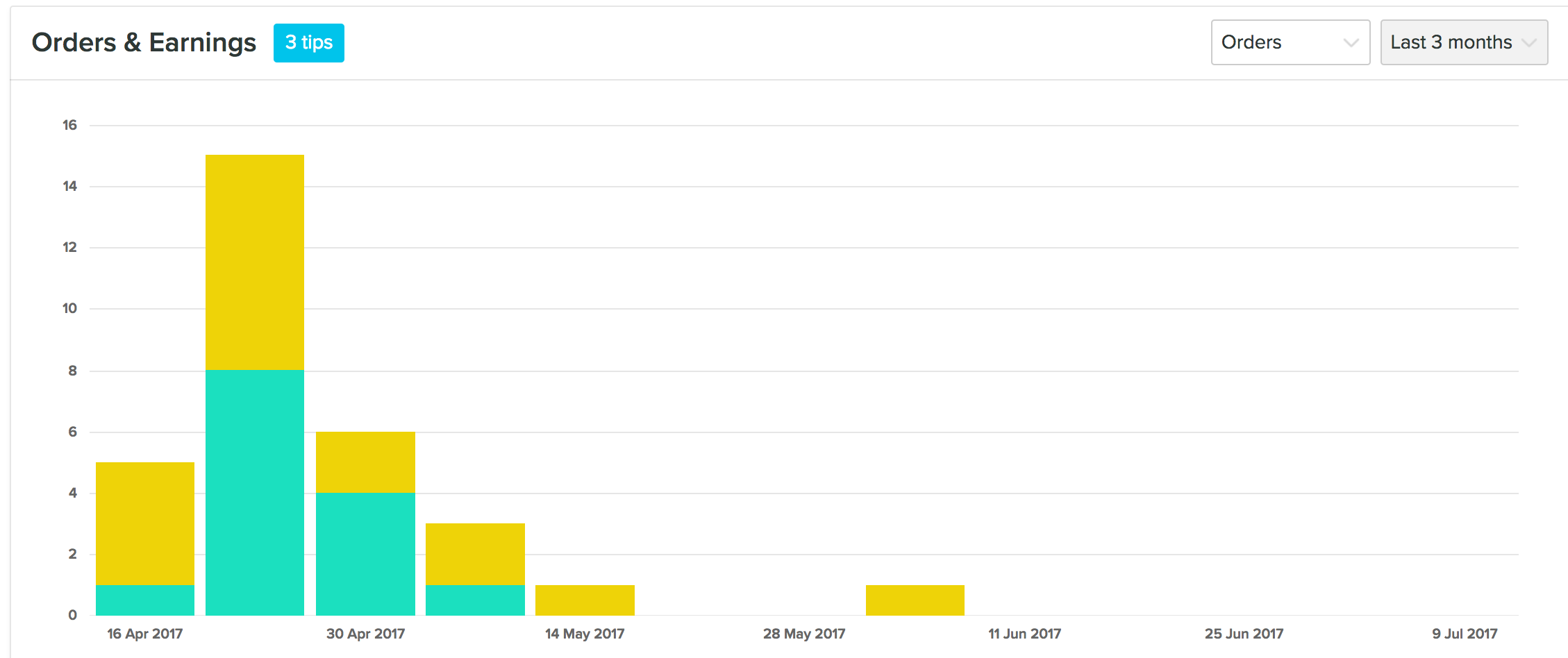Image resolution: width=1568 pixels, height=658 pixels.
Task: Click yellow segment of the 7 May bar
Action: [475, 554]
